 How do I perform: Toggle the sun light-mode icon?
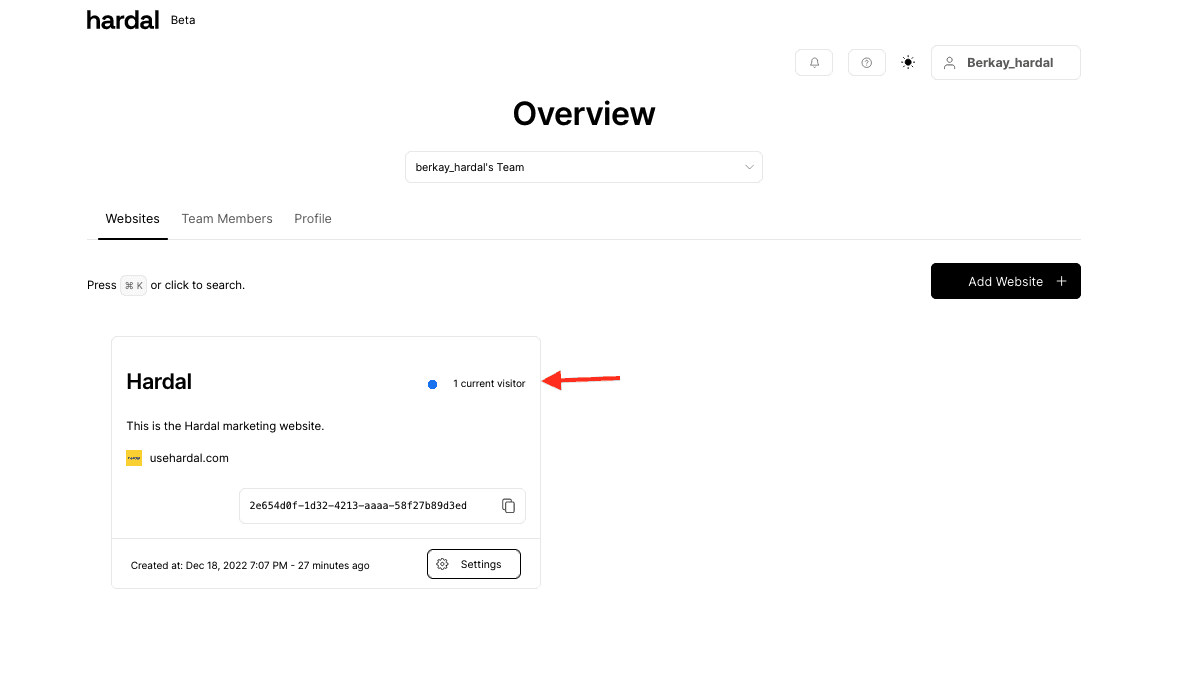click(x=908, y=62)
